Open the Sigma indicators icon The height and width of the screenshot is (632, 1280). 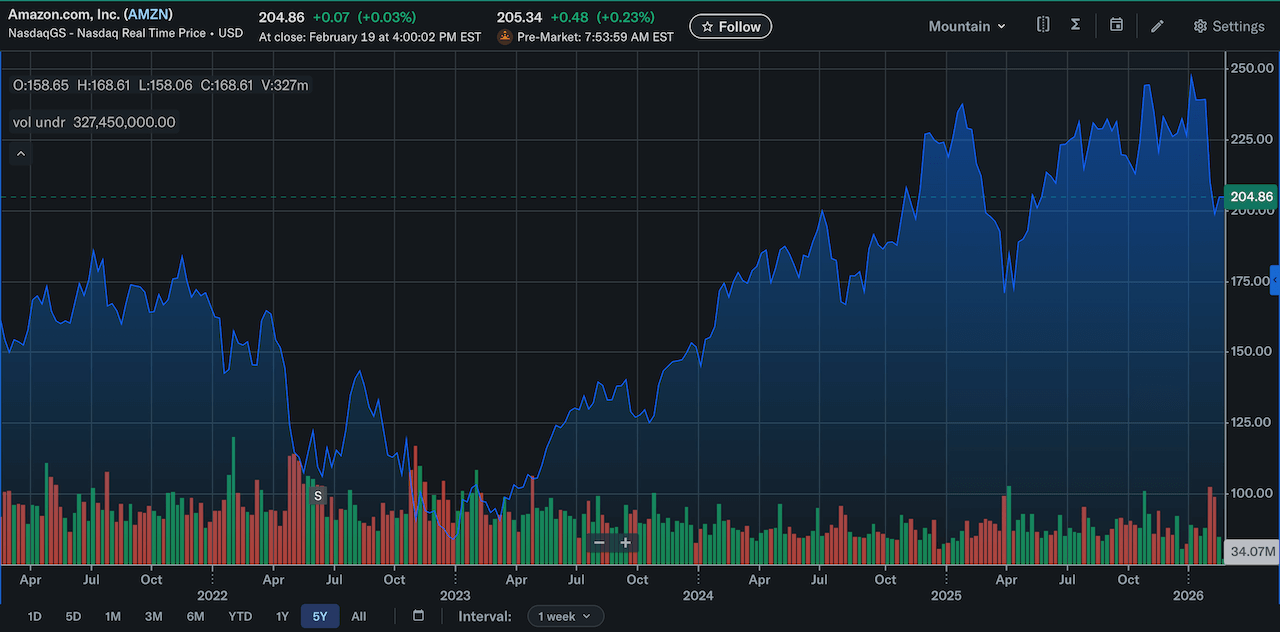coord(1075,24)
